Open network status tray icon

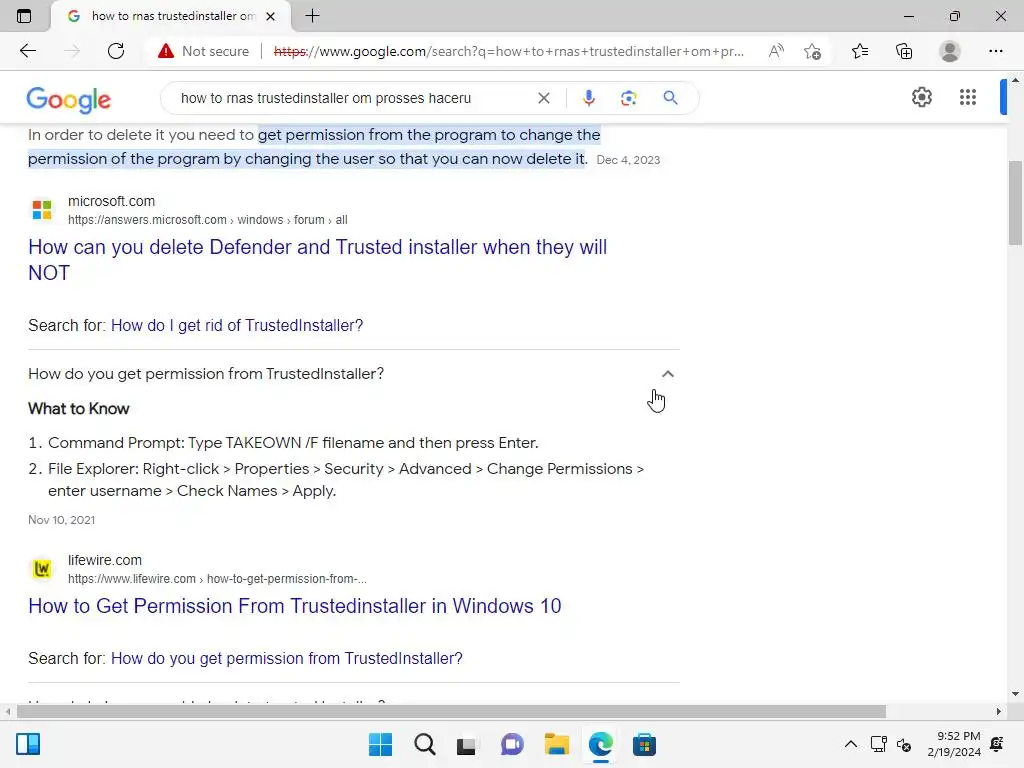879,744
